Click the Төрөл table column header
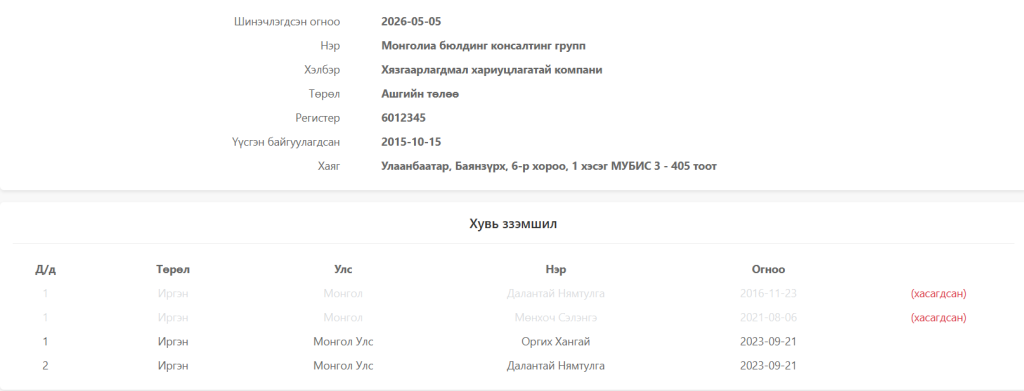The height and width of the screenshot is (391, 1024). (x=173, y=269)
